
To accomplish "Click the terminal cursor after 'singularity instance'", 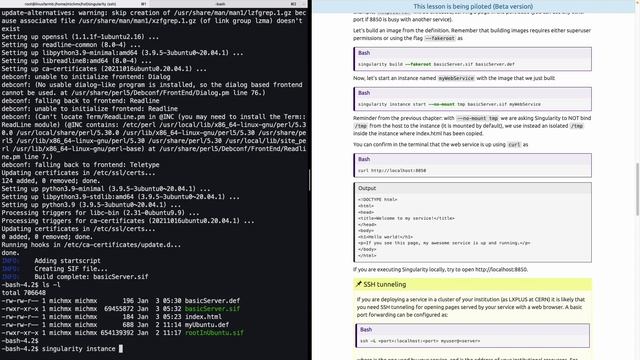I will click(120, 349).
